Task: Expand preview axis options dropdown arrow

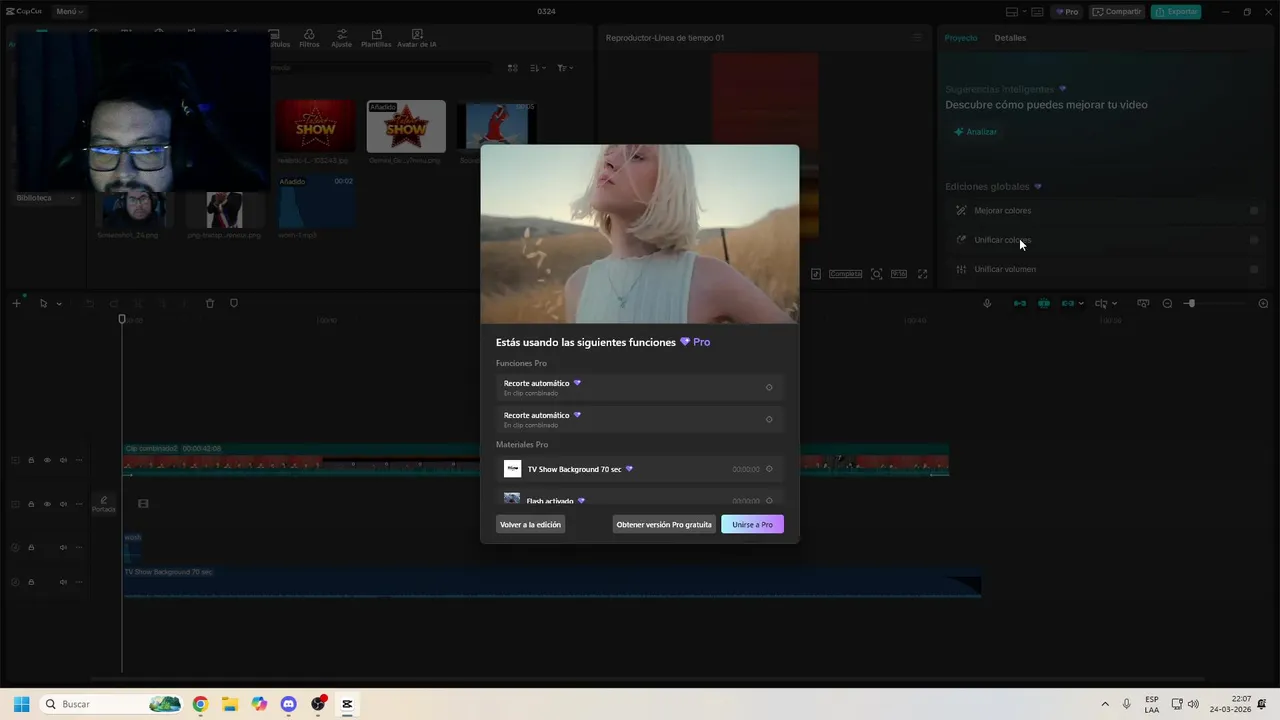Action: pyautogui.click(x=1114, y=304)
